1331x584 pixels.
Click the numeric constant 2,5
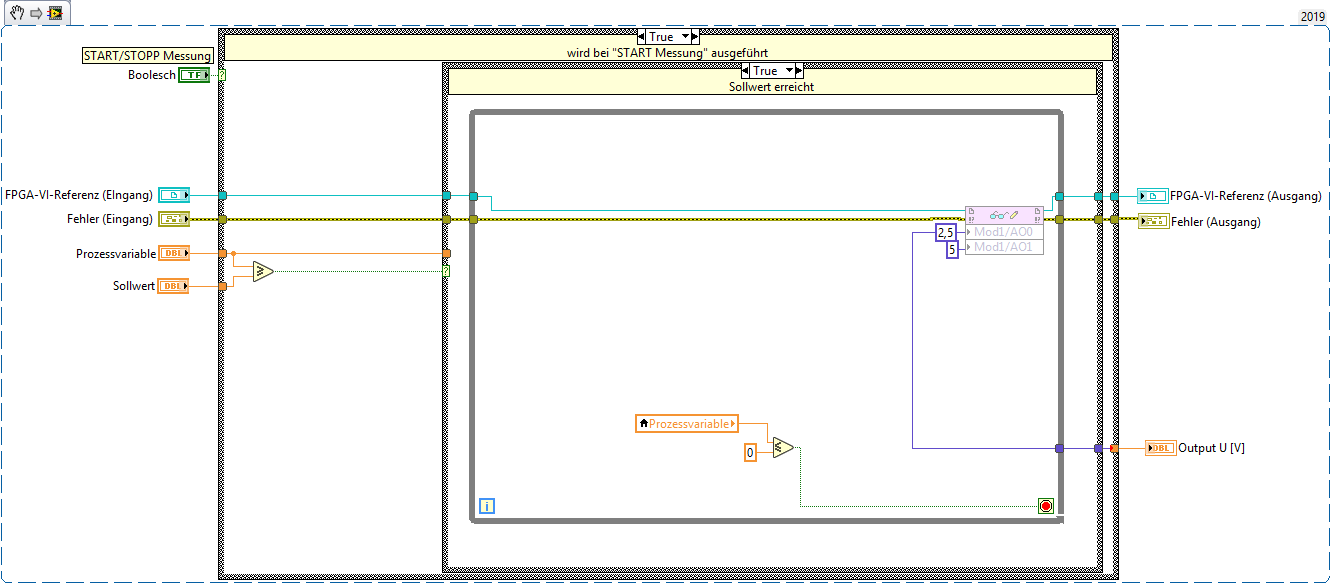click(945, 232)
